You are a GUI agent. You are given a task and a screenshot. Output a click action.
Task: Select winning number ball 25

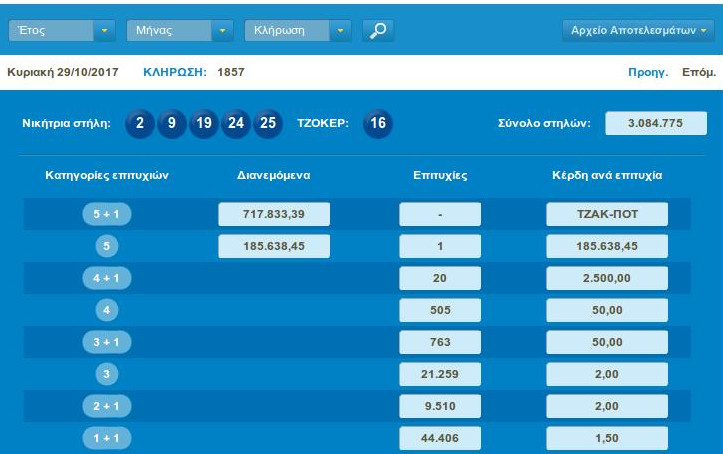[x=268, y=123]
